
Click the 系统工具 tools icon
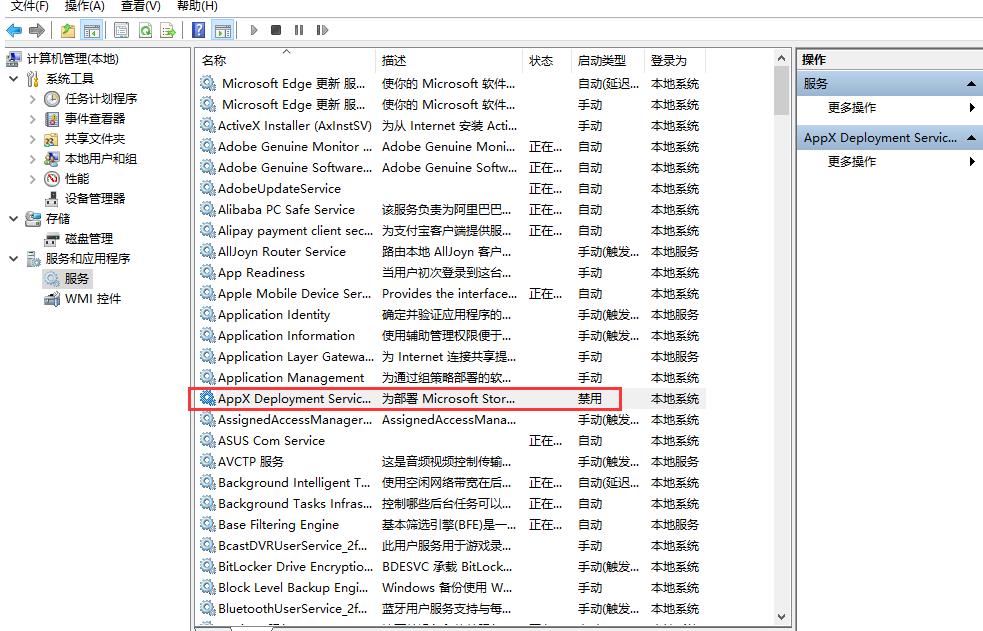(x=33, y=79)
